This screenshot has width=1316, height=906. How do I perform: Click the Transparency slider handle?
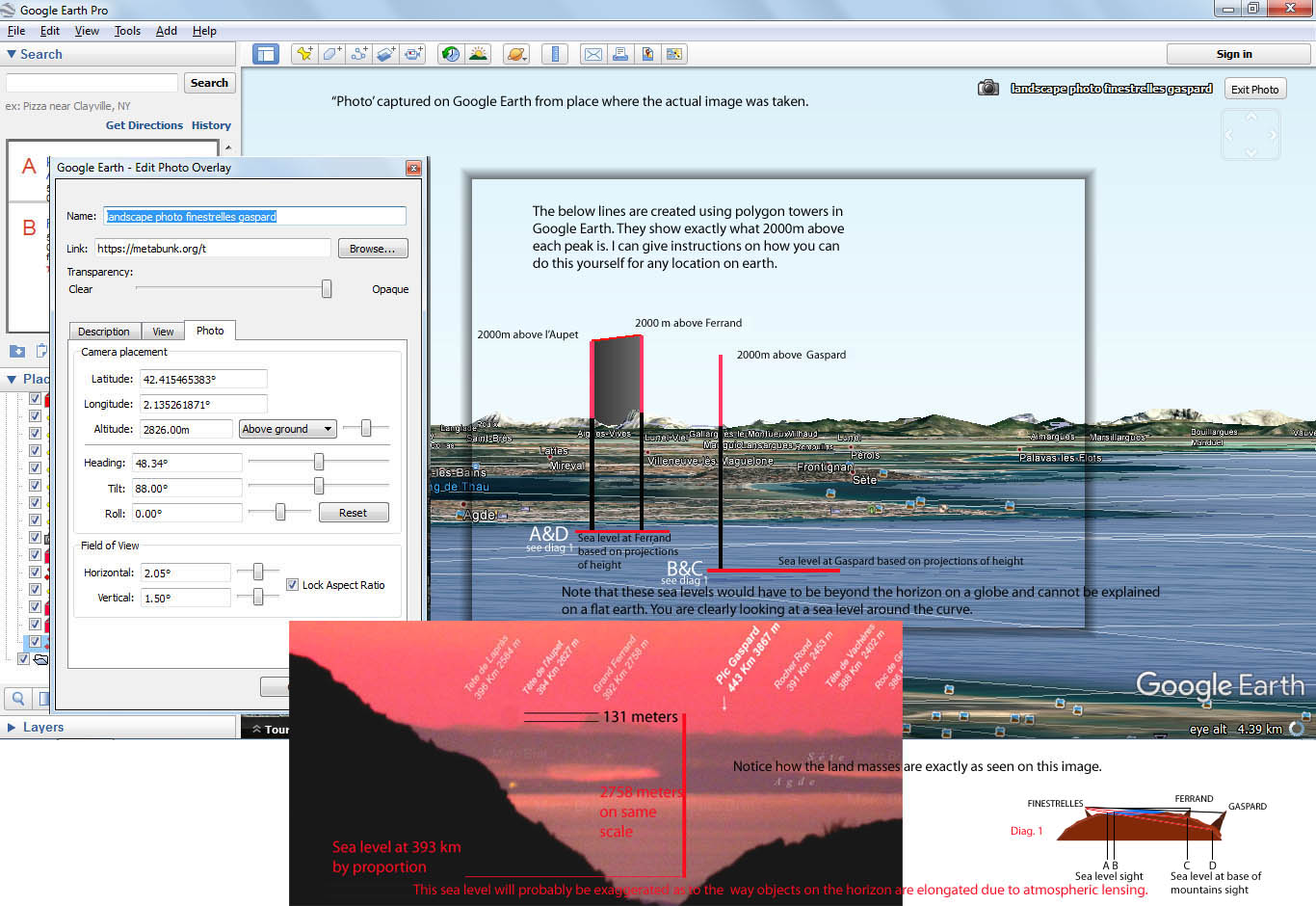point(327,288)
